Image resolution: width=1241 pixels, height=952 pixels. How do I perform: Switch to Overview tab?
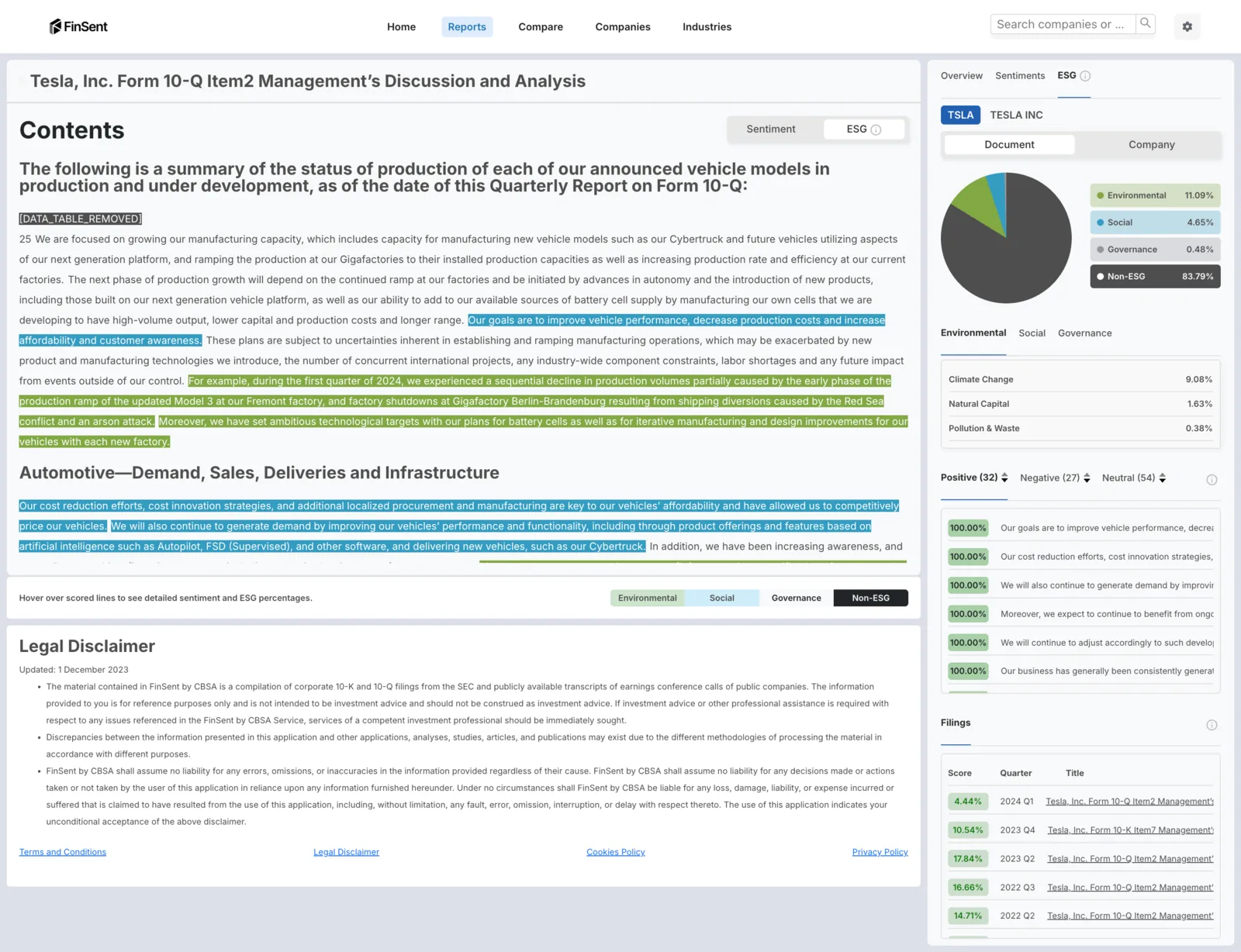[x=961, y=76]
